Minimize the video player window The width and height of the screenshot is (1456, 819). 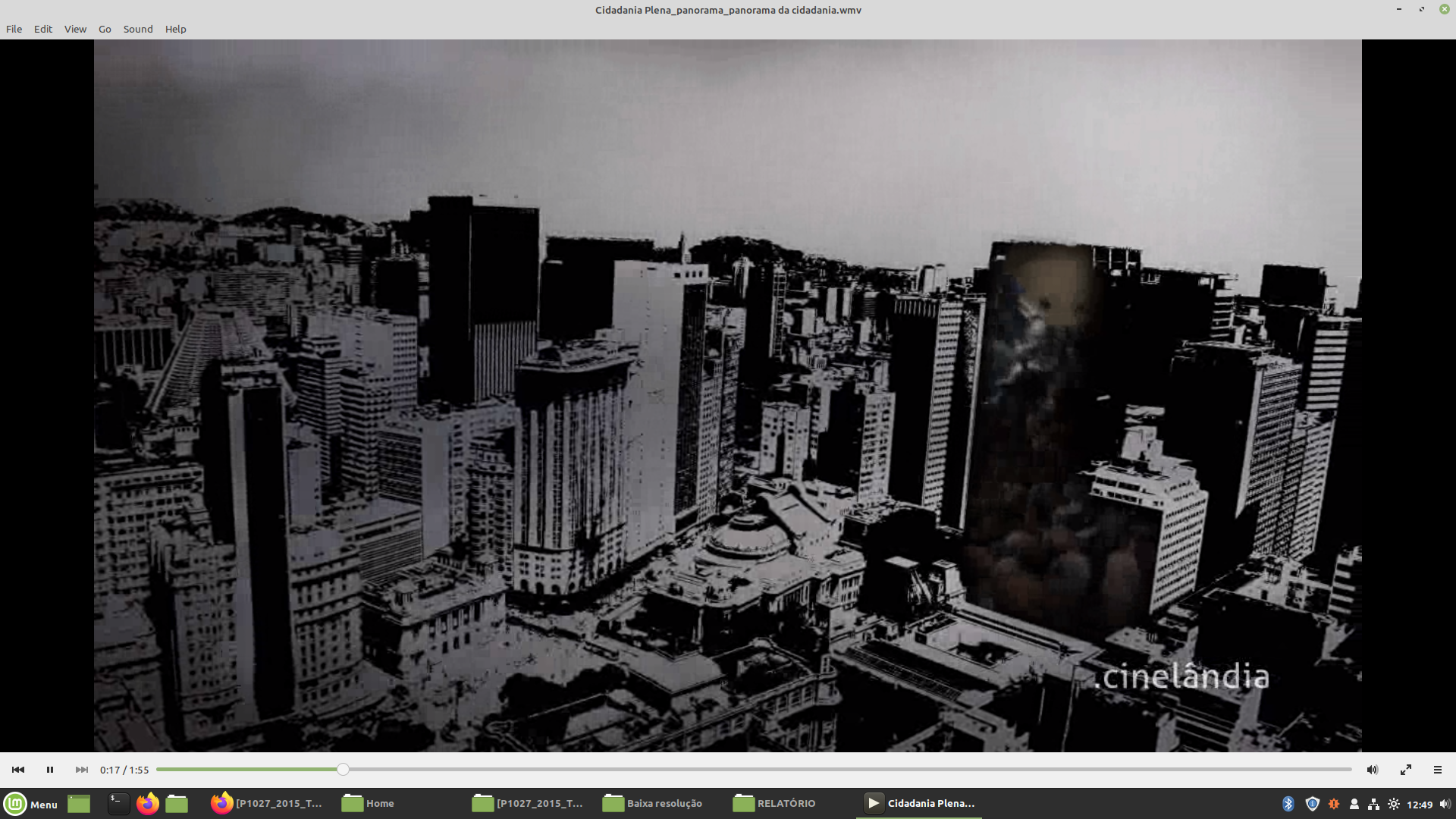click(x=1399, y=10)
